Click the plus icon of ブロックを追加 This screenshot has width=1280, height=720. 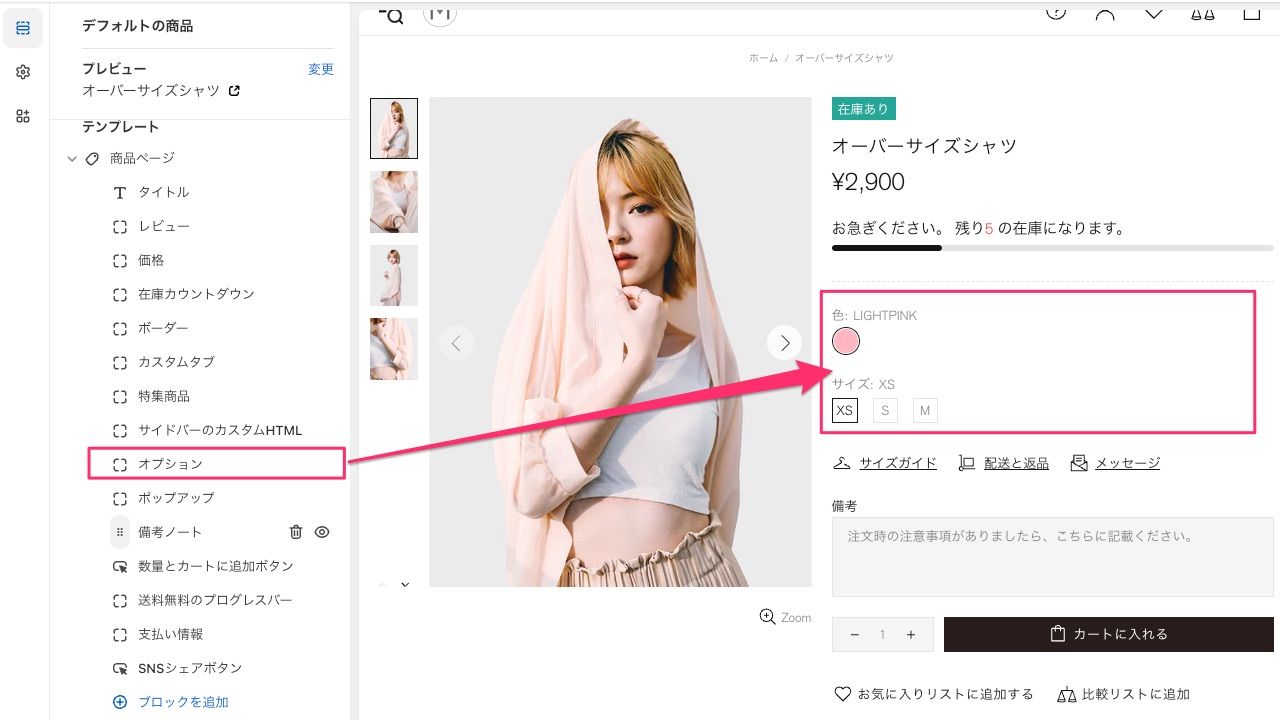coord(120,702)
